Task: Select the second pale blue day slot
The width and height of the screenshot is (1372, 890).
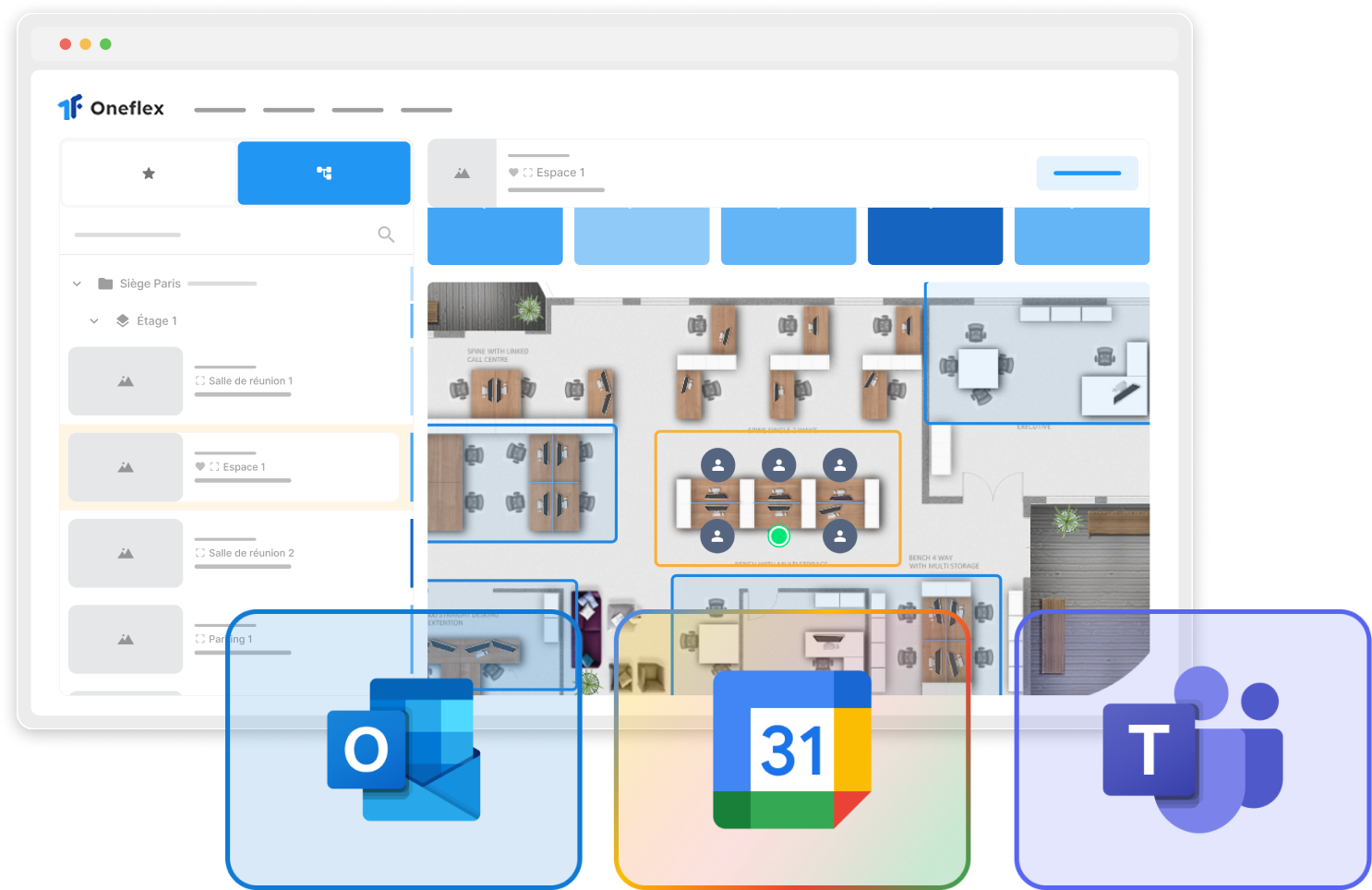Action: (x=642, y=235)
